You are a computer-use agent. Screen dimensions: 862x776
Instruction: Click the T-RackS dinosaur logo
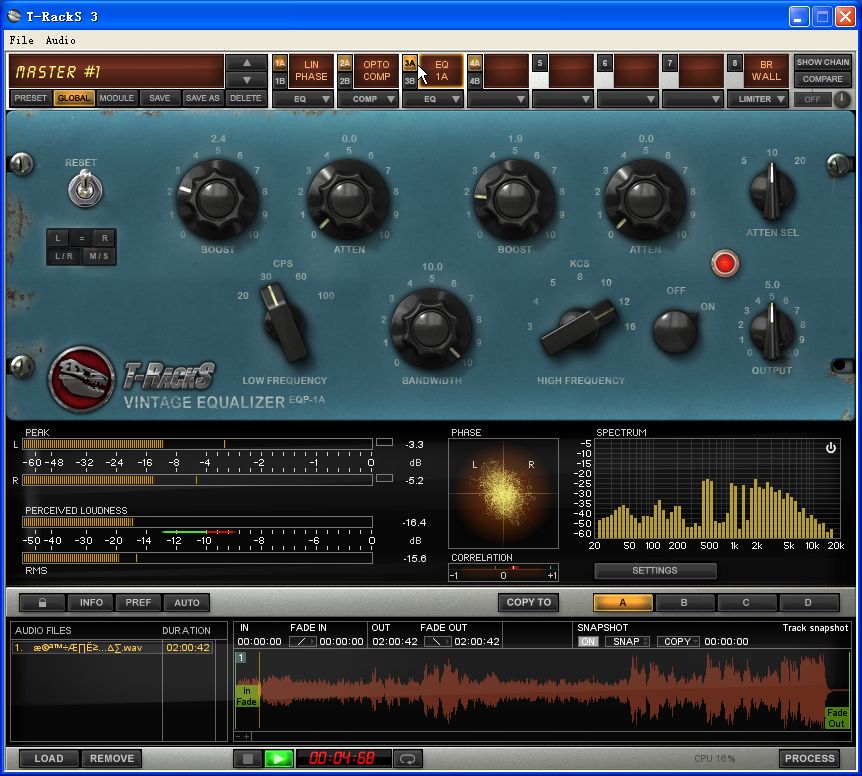point(81,379)
